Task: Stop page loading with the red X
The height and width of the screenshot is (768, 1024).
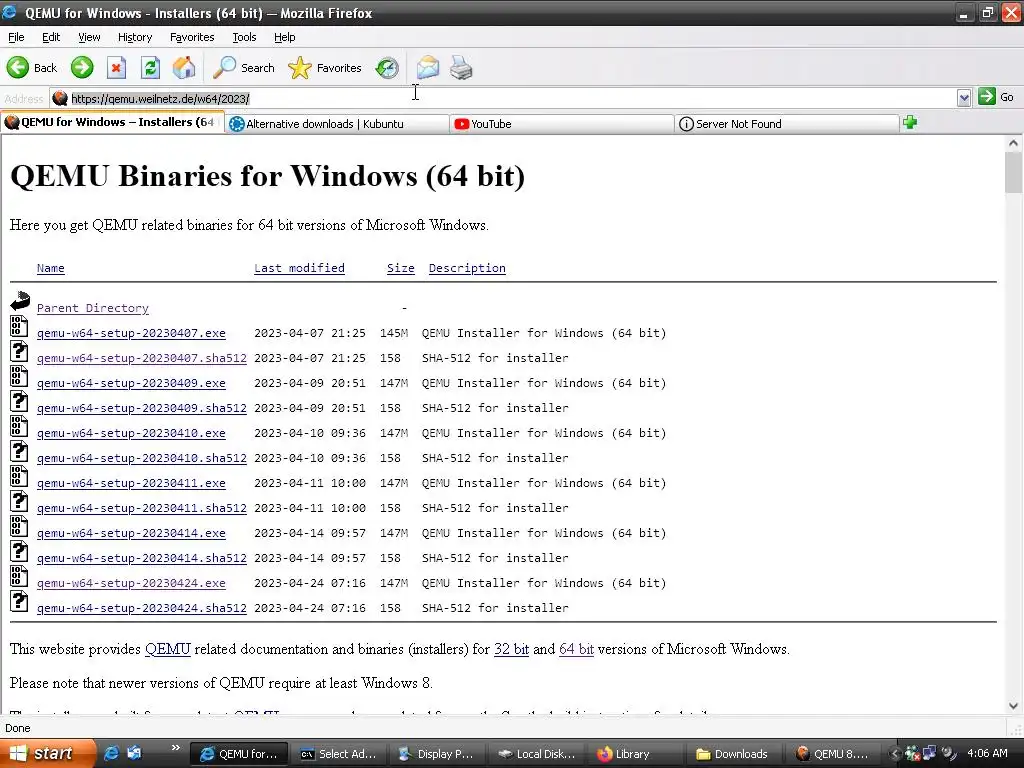Action: 116,67
